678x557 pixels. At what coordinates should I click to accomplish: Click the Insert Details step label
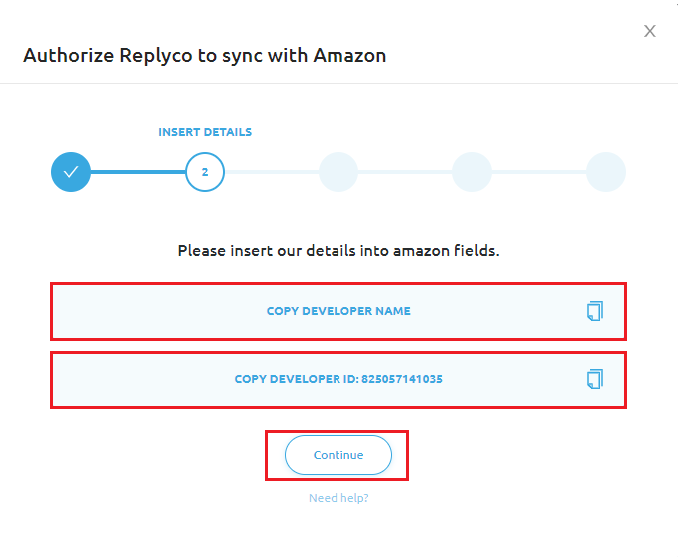[x=205, y=132]
